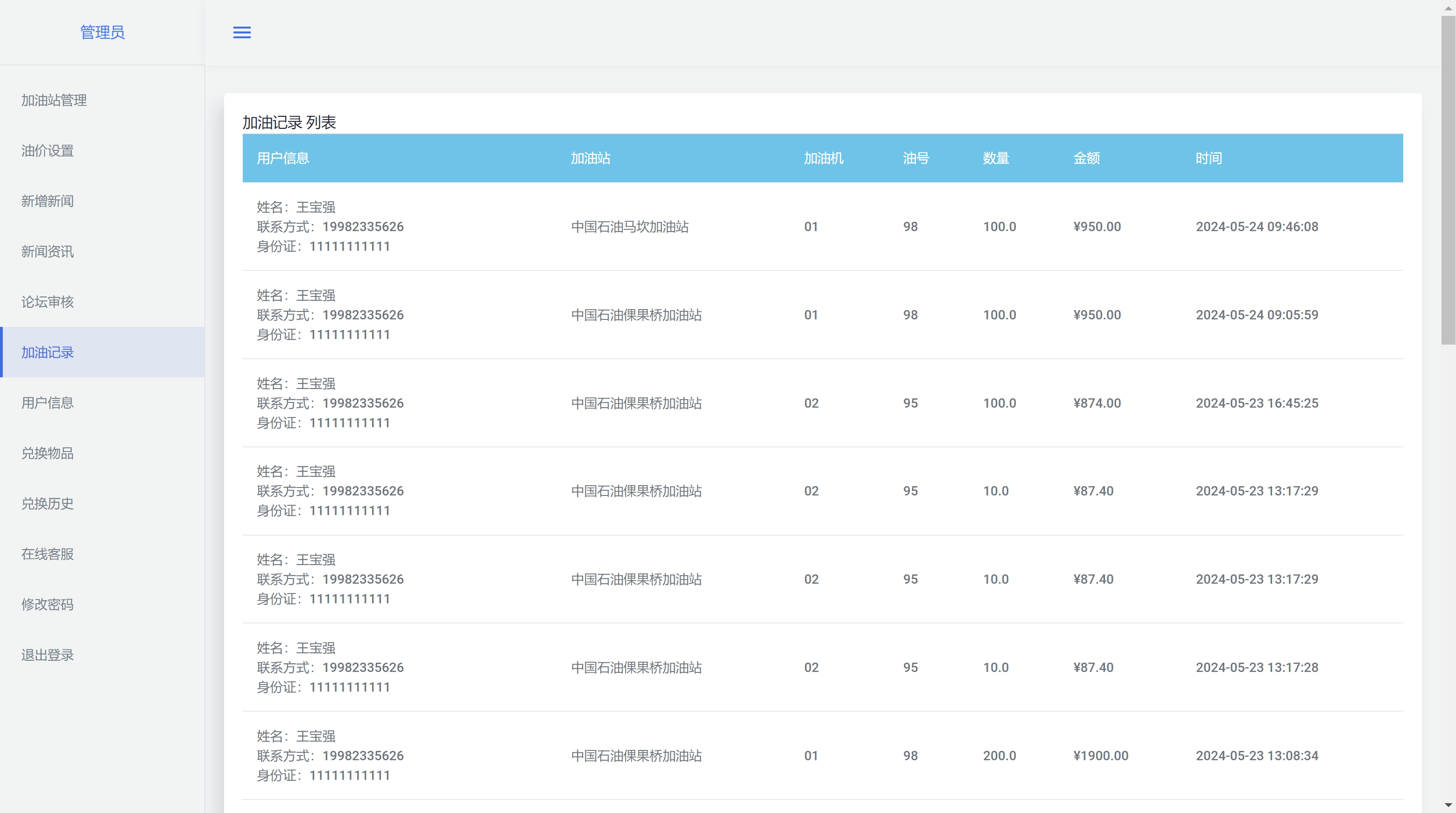
Task: Click the 油号 column header
Action: (916, 158)
